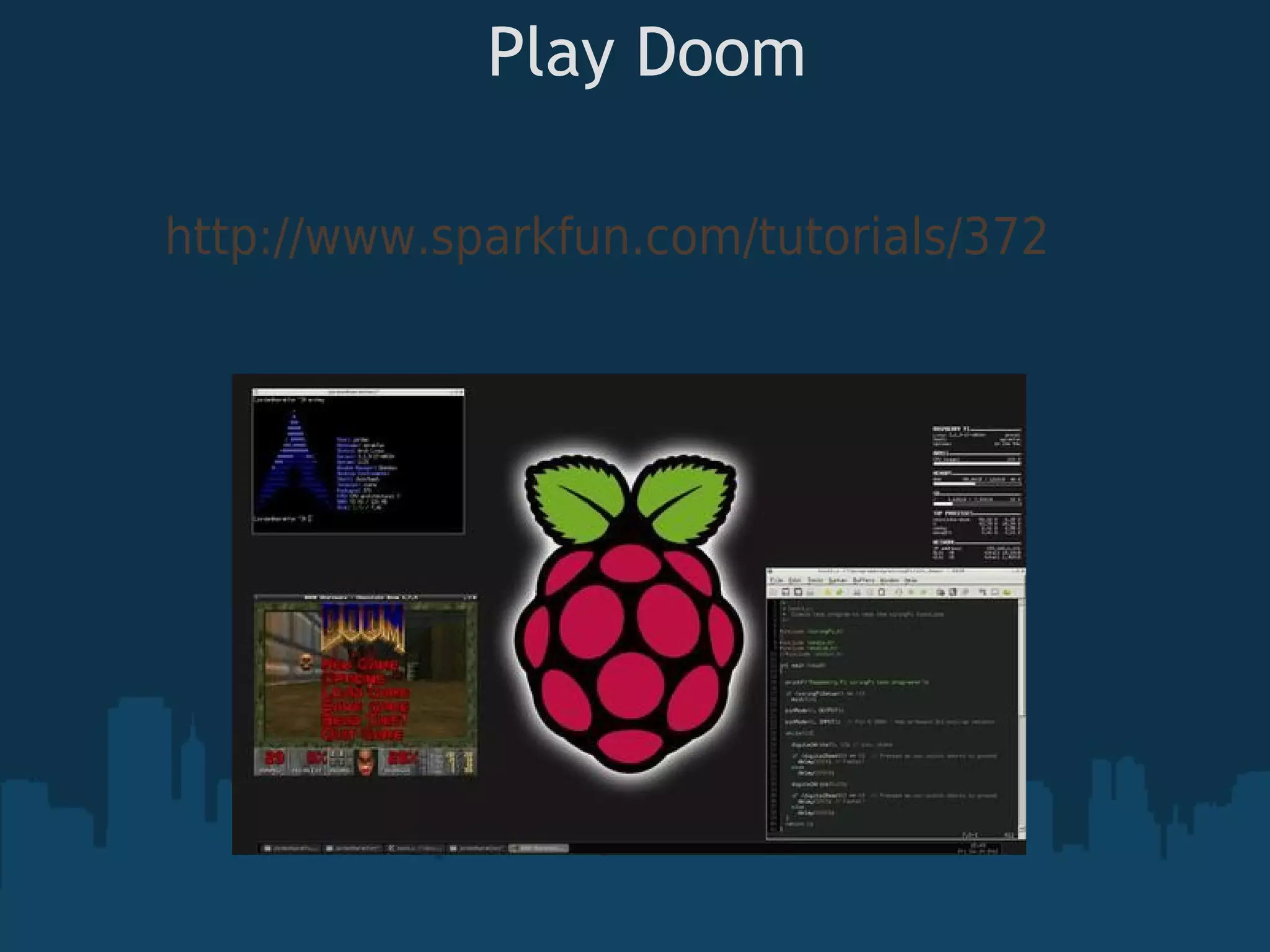
Task: Open the Buffers menu in gVim
Action: point(863,580)
